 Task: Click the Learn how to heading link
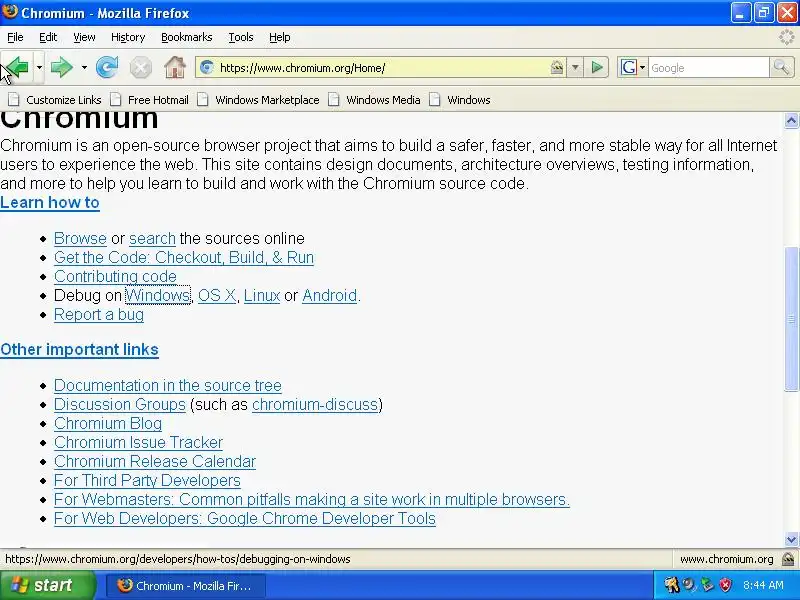click(49, 203)
